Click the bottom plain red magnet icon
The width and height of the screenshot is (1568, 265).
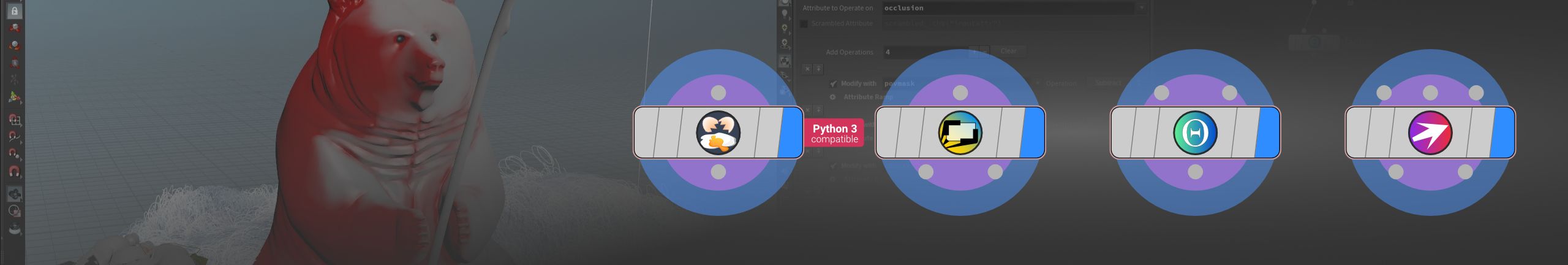[x=15, y=171]
